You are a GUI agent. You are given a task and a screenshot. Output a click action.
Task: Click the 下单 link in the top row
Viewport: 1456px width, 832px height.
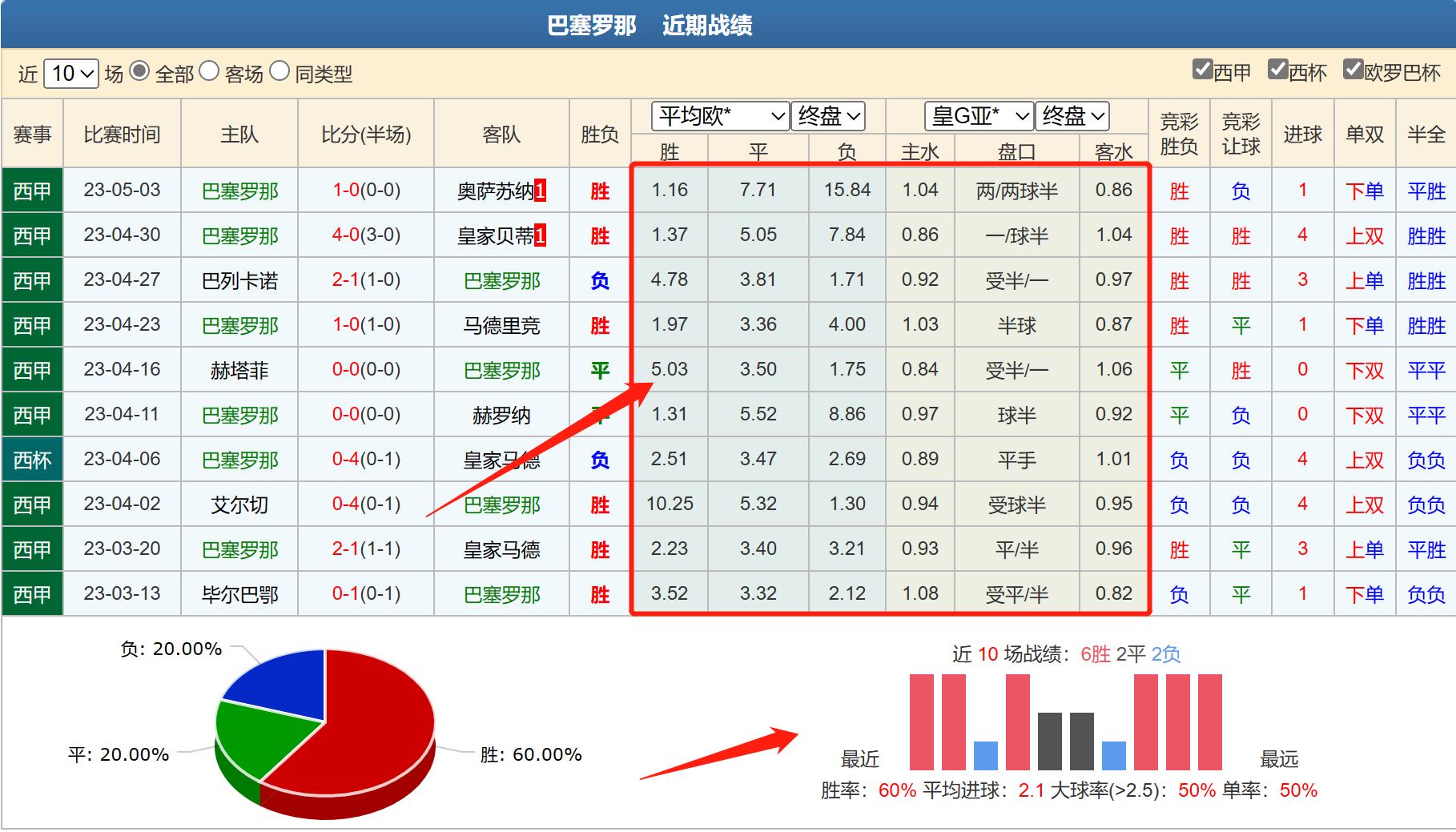click(1363, 190)
